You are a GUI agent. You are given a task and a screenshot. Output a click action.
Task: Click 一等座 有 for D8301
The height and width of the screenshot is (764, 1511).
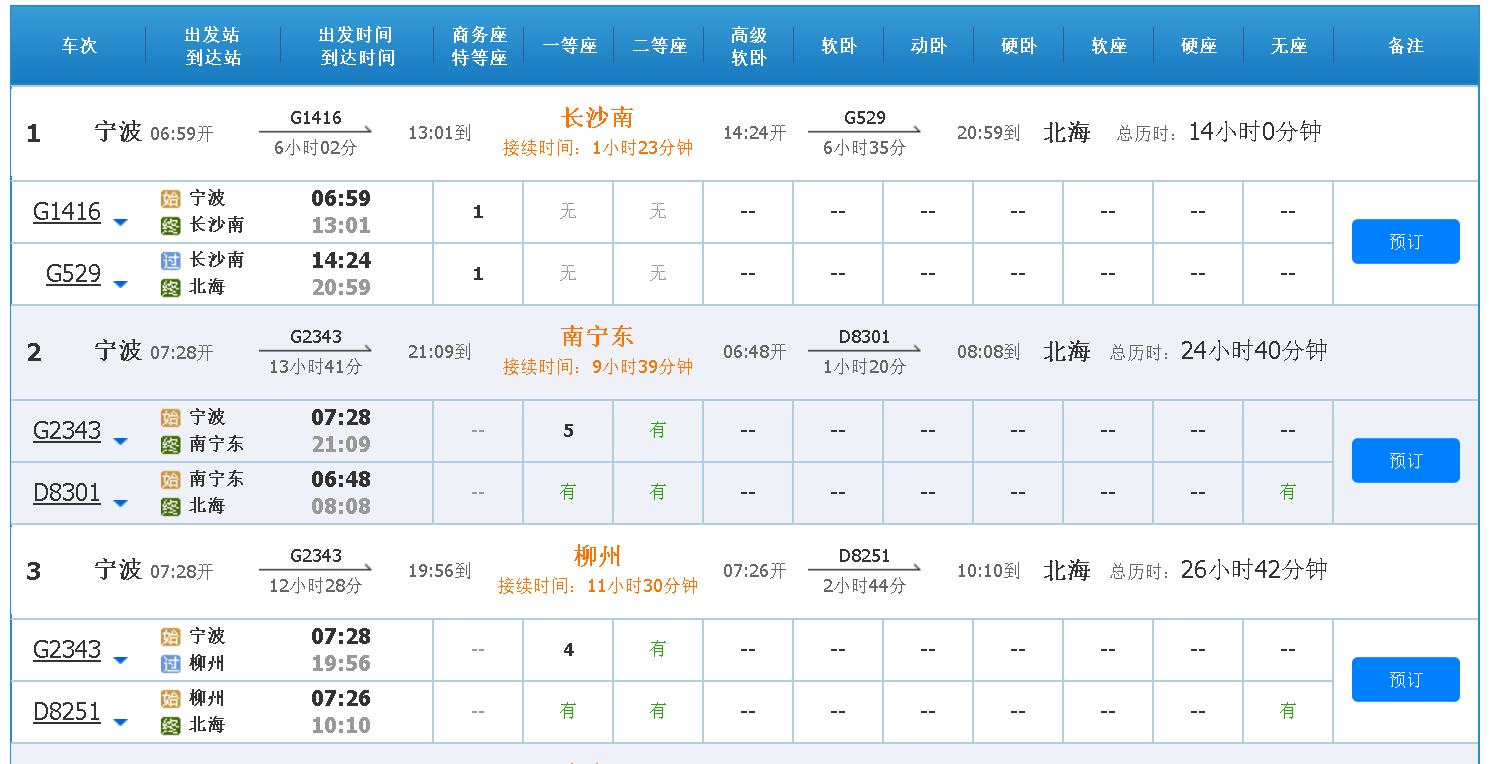[568, 492]
